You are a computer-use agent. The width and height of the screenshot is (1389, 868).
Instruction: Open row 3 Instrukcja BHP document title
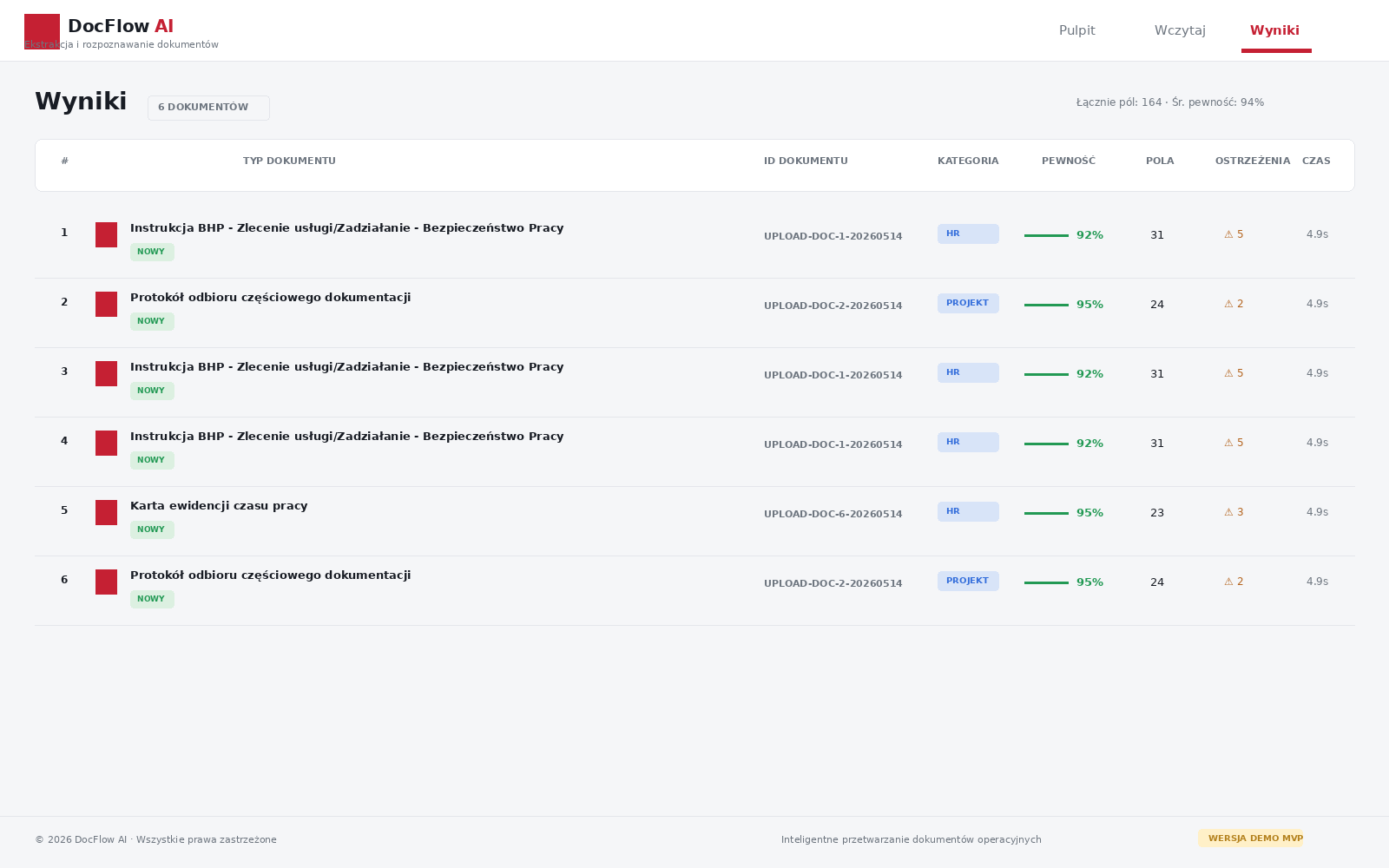(x=346, y=367)
